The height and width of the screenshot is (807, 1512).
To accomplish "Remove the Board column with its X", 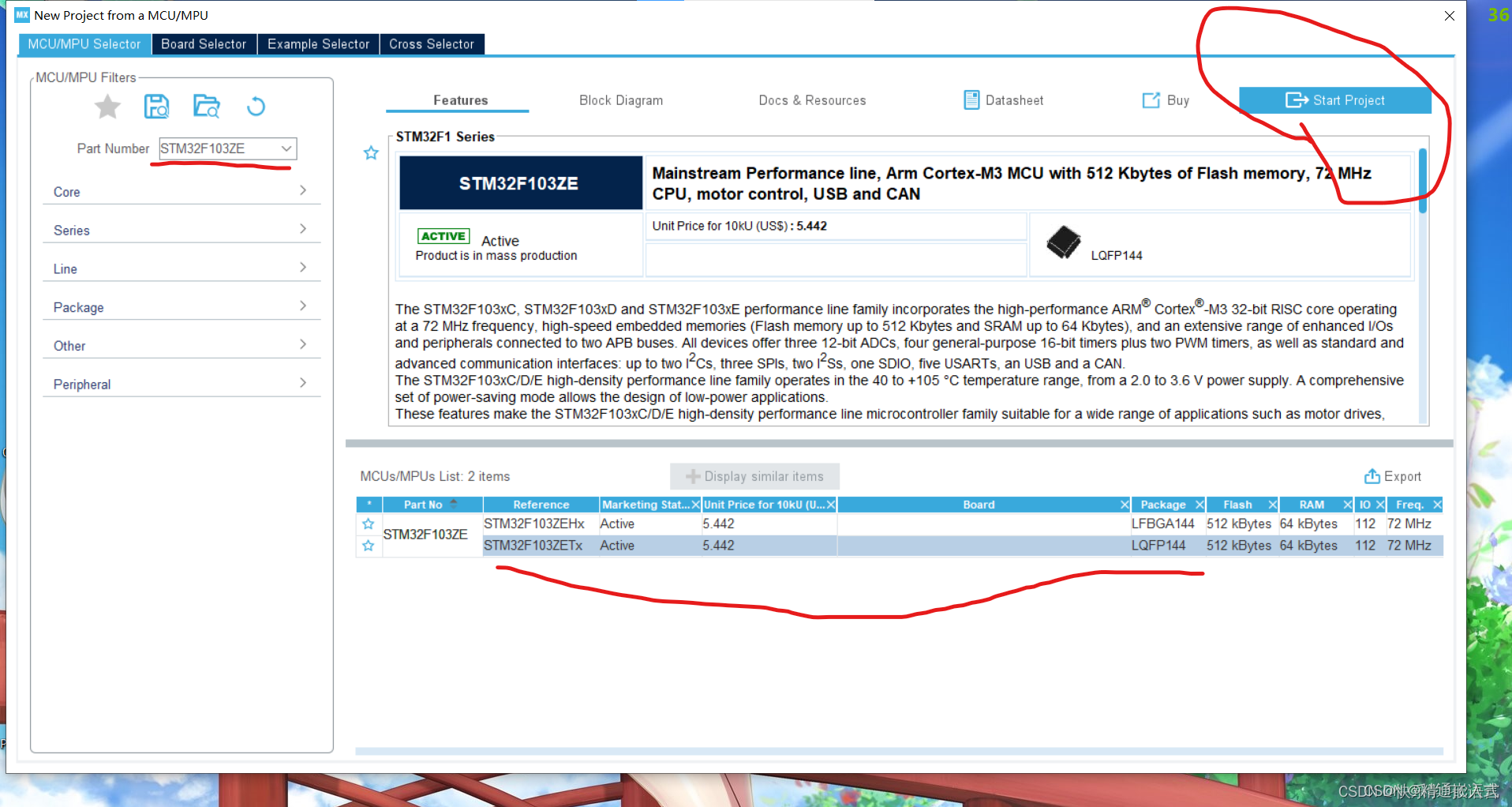I will pyautogui.click(x=1125, y=505).
